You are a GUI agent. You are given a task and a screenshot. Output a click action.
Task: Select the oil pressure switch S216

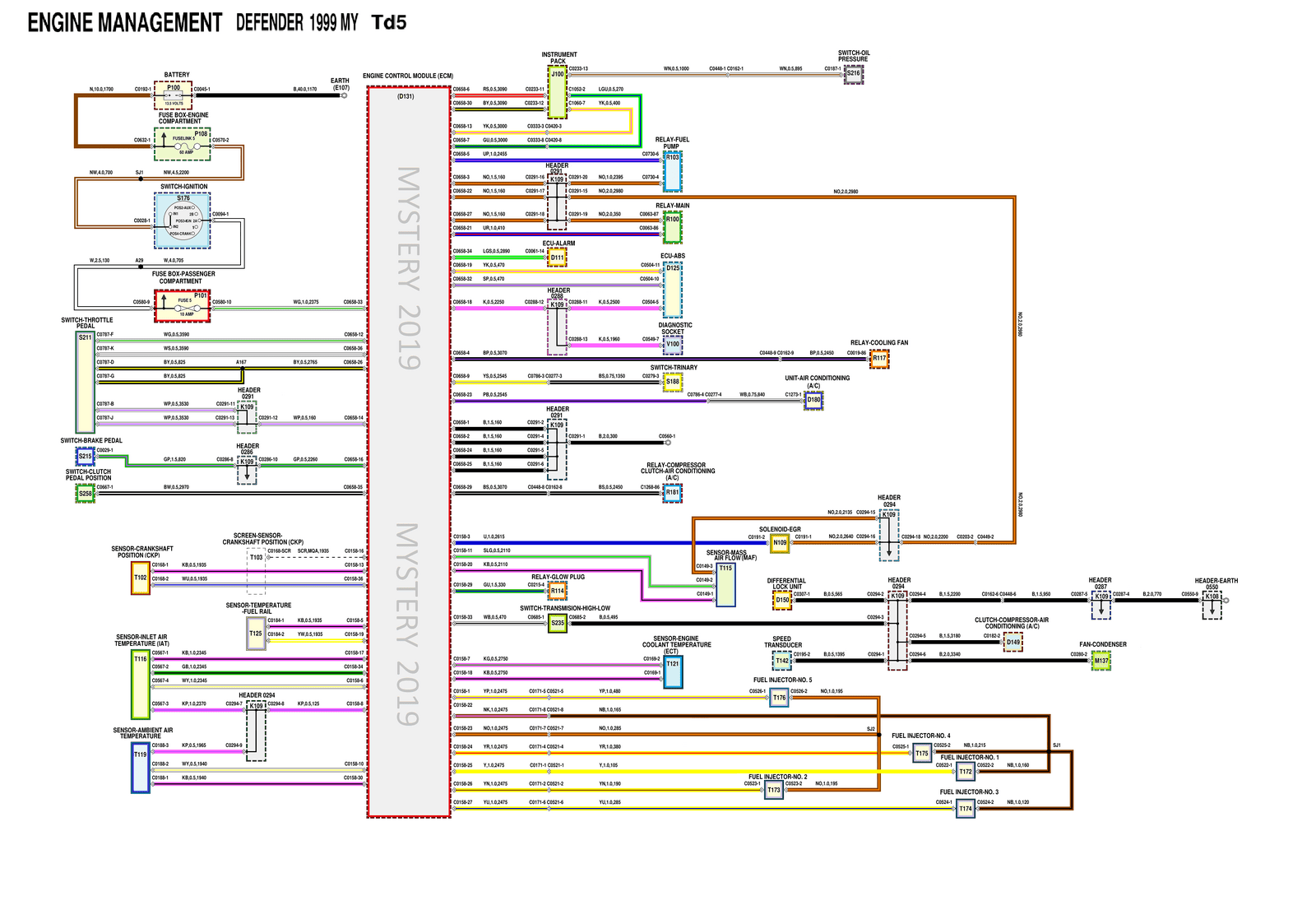854,74
